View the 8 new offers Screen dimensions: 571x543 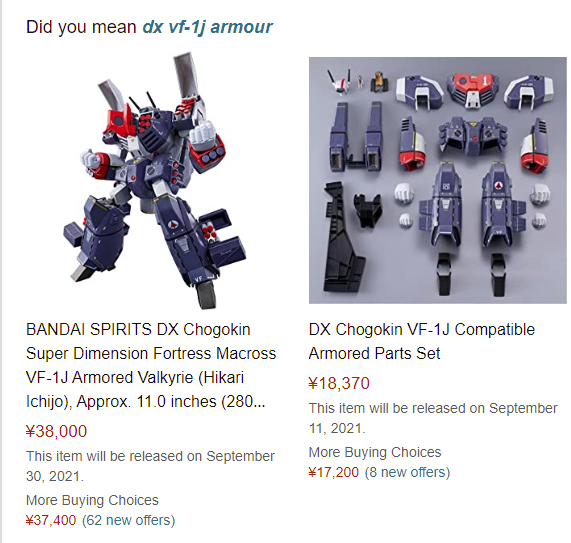tap(407, 472)
